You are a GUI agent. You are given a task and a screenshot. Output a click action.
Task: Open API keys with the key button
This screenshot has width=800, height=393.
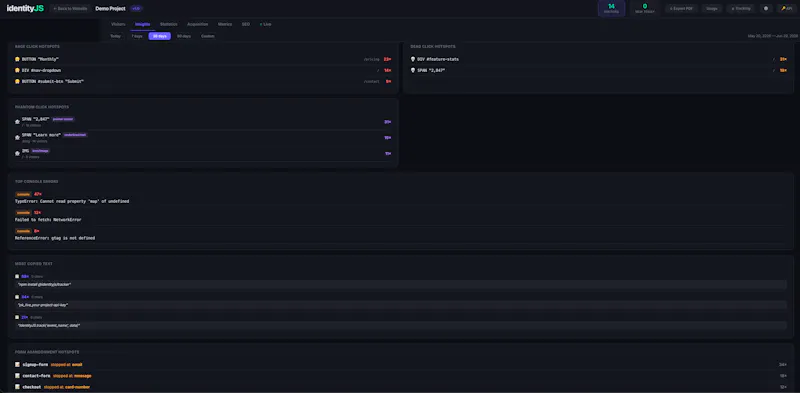point(786,9)
